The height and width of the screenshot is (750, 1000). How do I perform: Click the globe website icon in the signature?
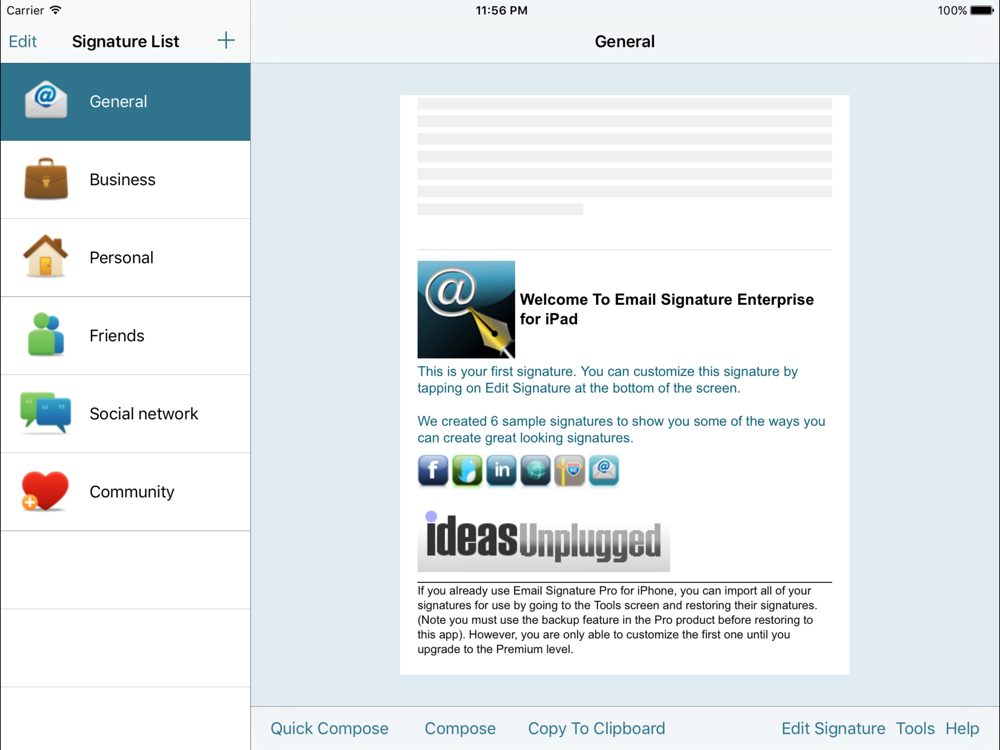coord(536,471)
